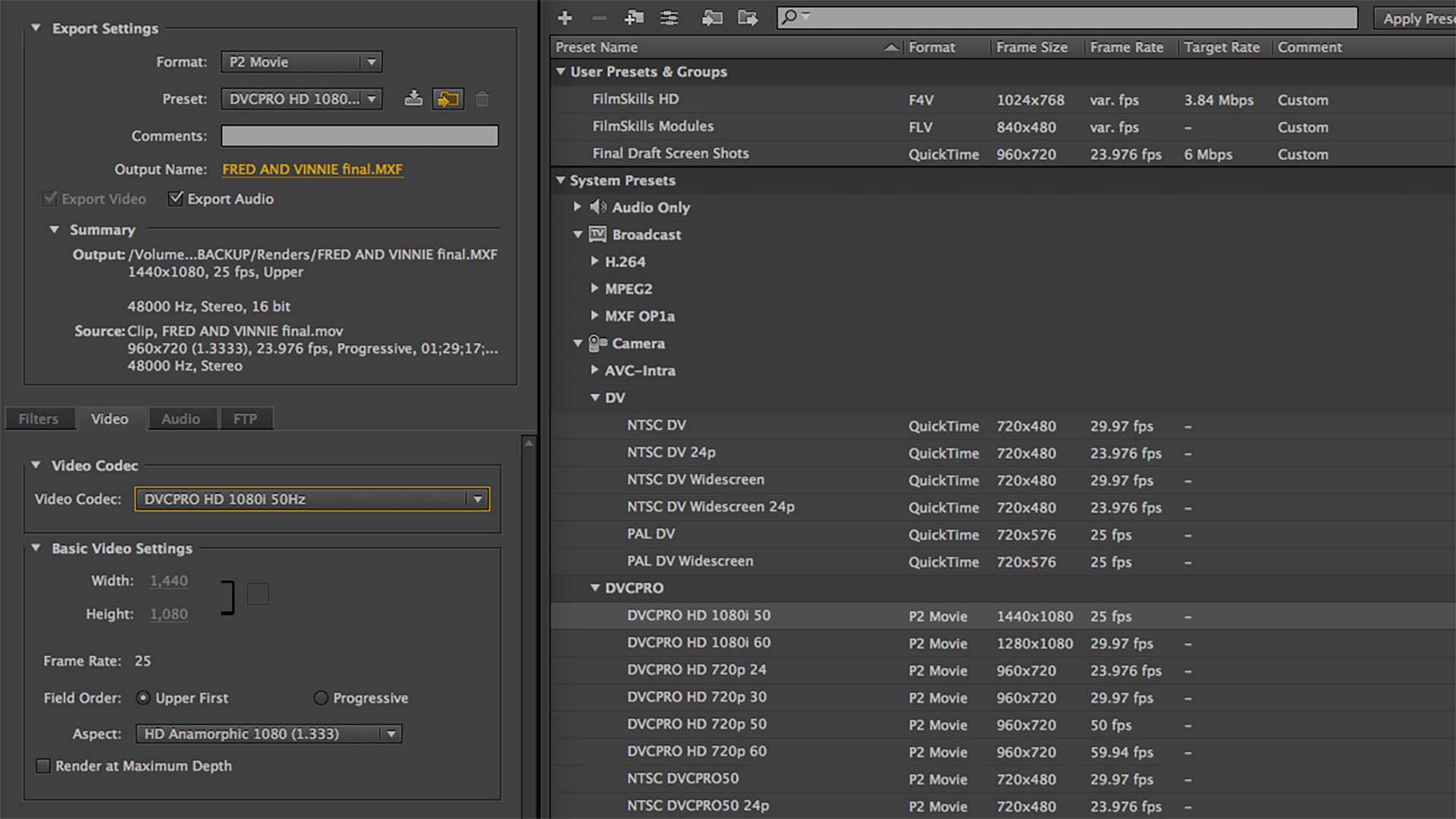Select the DVCPRO HD 720p 60 preset row
Image resolution: width=1456 pixels, height=819 pixels.
point(696,752)
